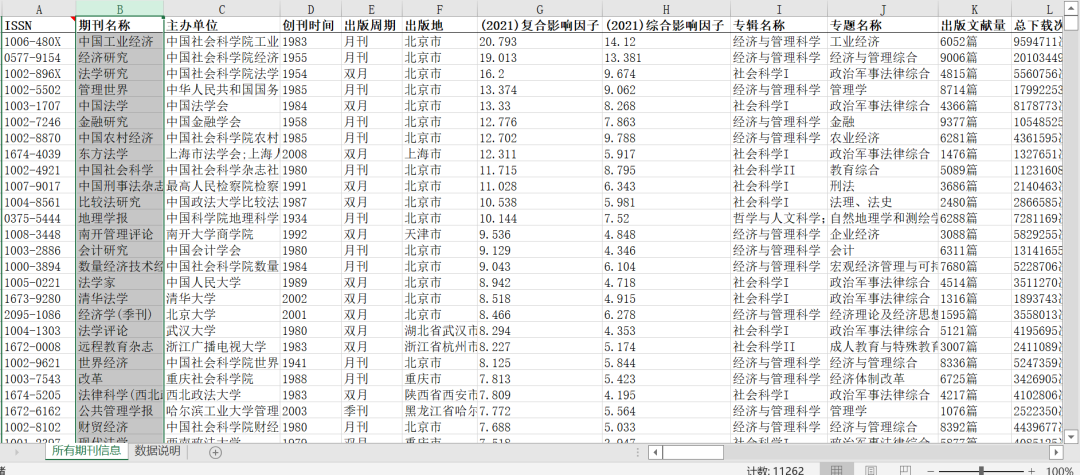Select the 金融 topic cell
The height and width of the screenshot is (475, 1080).
coord(882,122)
